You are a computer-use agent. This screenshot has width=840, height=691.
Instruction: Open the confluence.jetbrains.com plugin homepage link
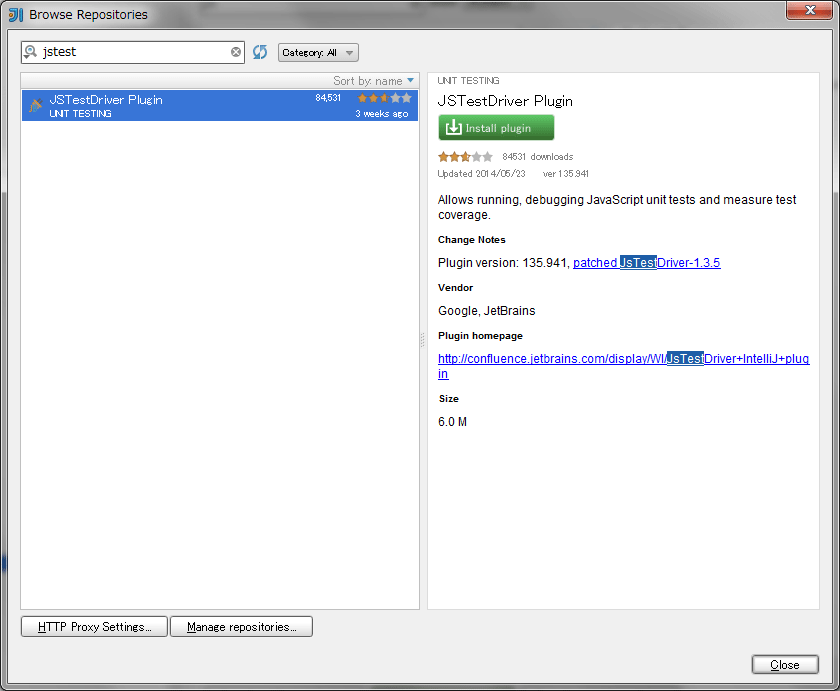click(x=624, y=366)
